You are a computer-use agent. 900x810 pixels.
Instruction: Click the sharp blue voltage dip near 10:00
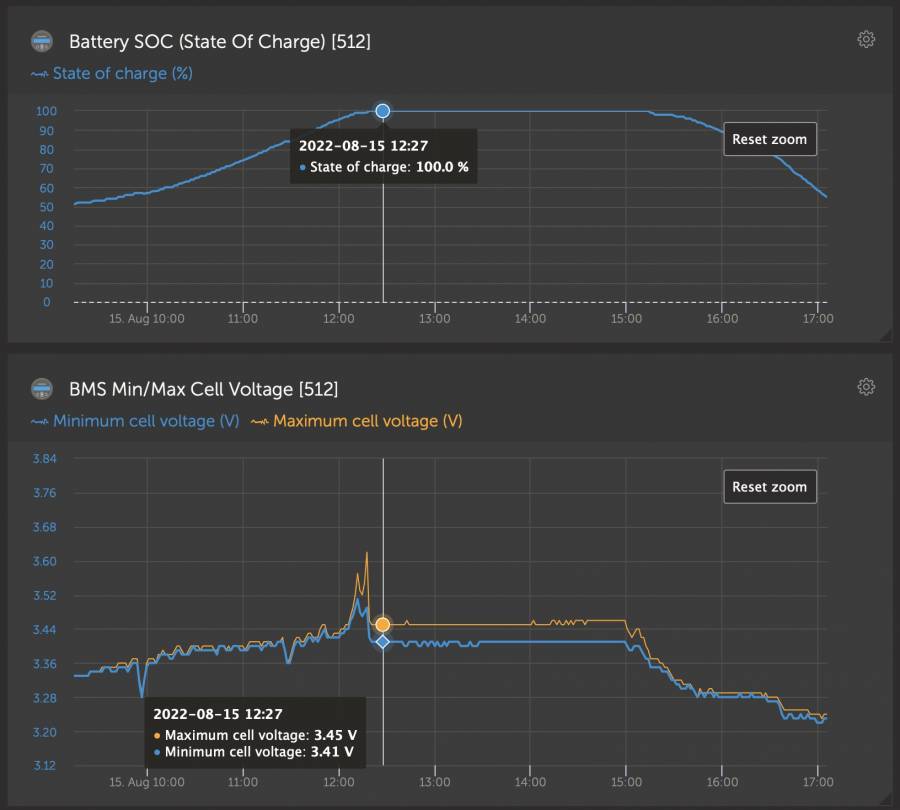142,694
